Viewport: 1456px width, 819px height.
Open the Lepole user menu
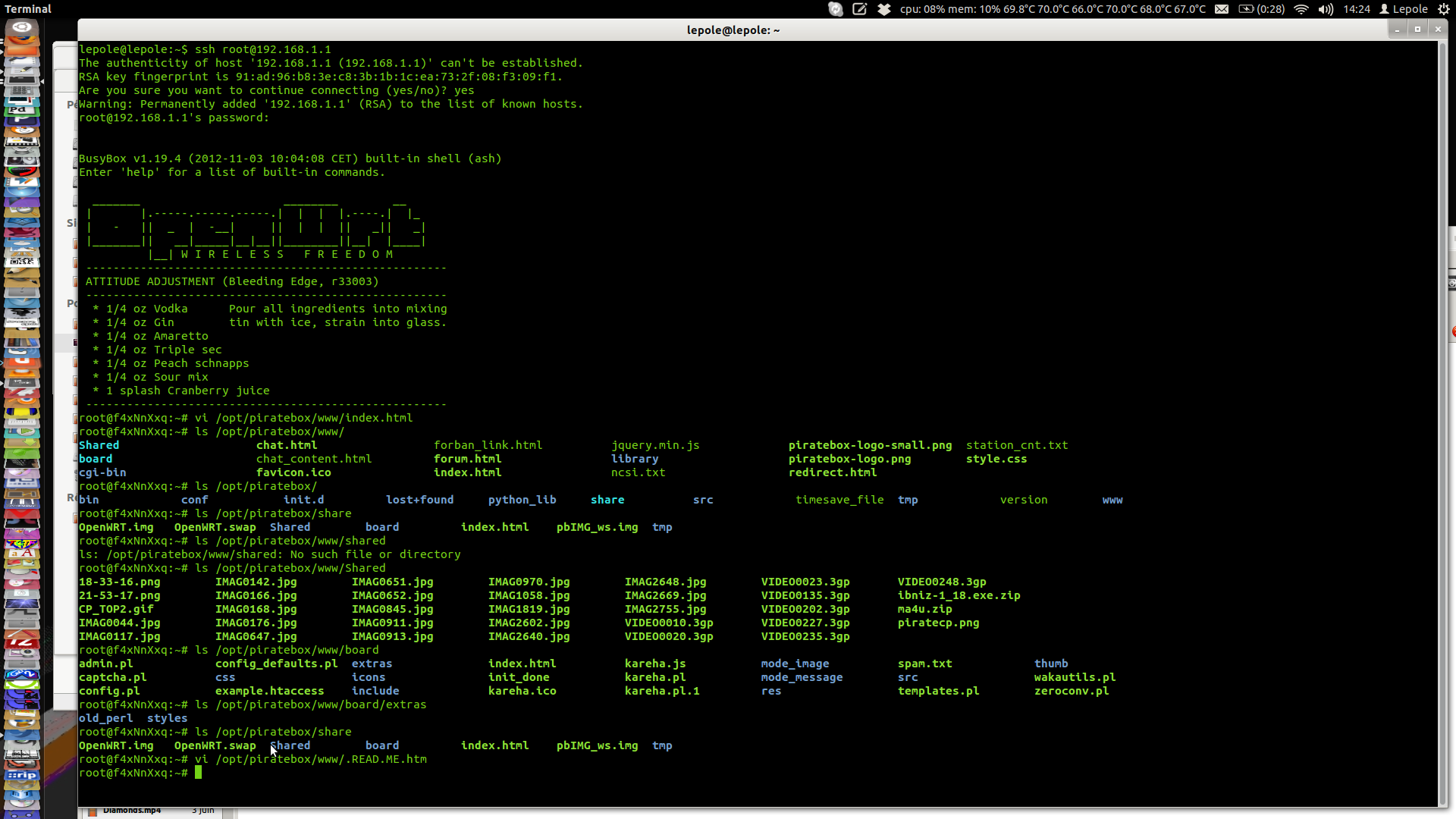1404,9
